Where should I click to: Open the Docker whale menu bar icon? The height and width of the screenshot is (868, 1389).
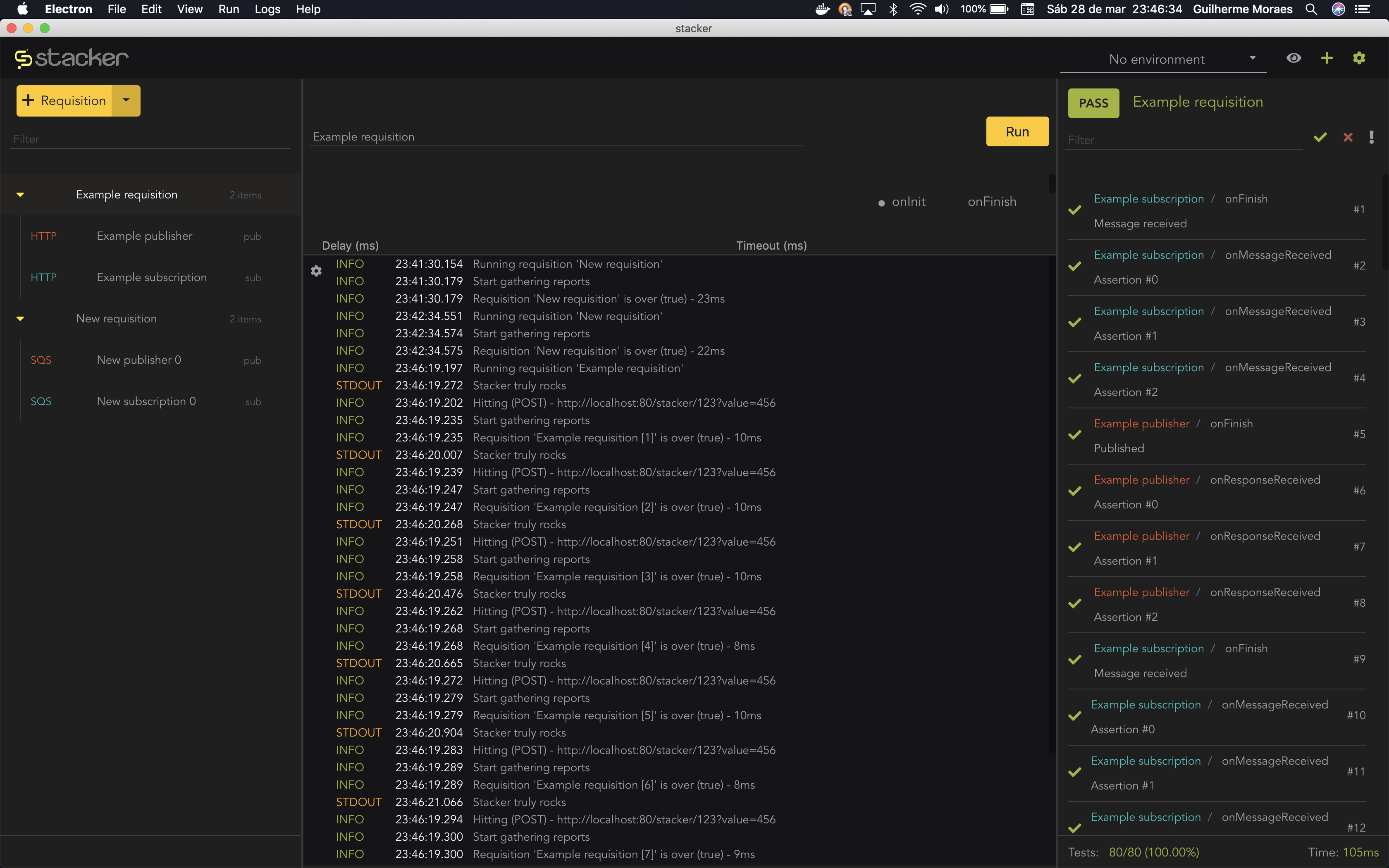(823, 9)
